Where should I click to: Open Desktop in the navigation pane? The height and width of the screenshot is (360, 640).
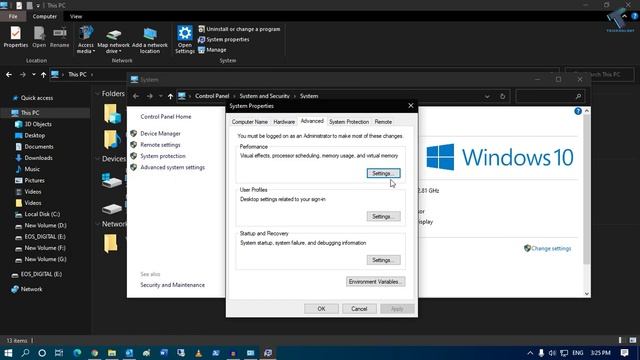click(35, 136)
